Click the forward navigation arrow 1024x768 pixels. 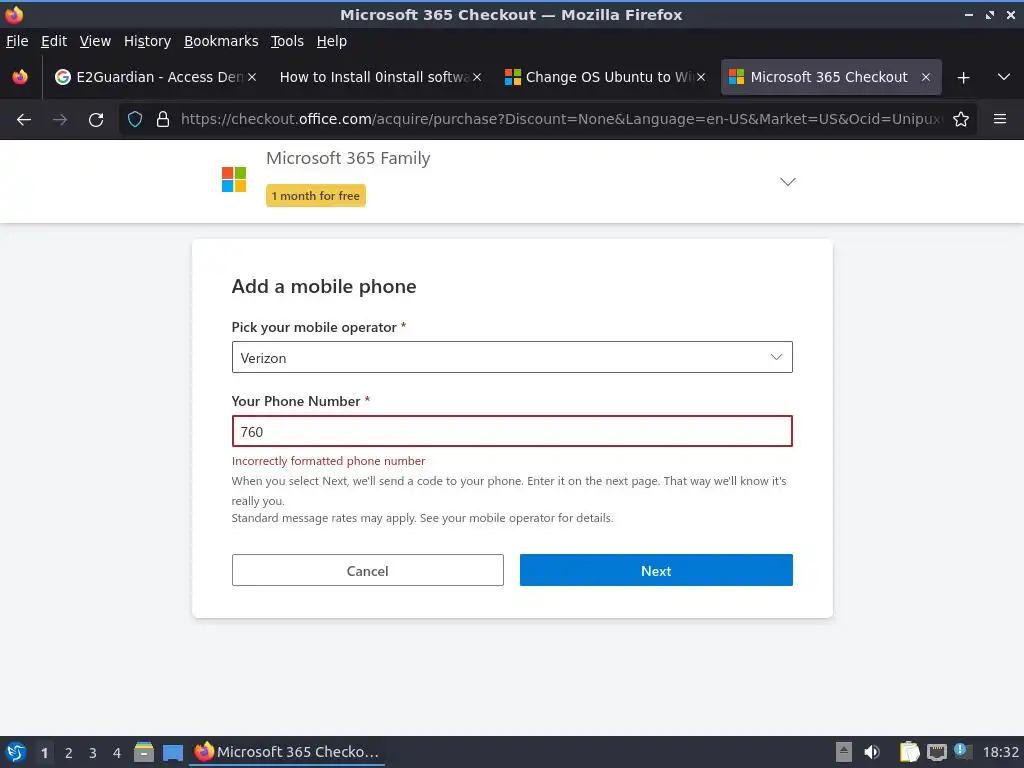tap(59, 120)
